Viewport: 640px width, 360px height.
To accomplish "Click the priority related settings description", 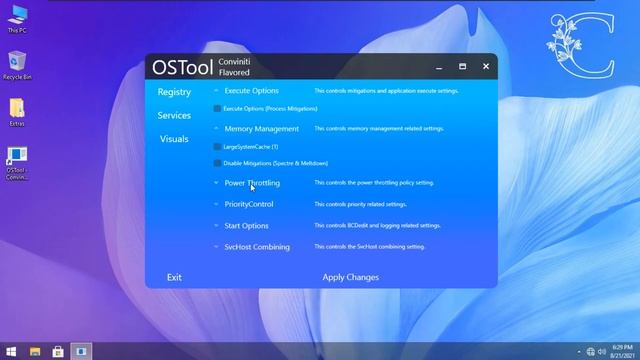I will click(360, 204).
